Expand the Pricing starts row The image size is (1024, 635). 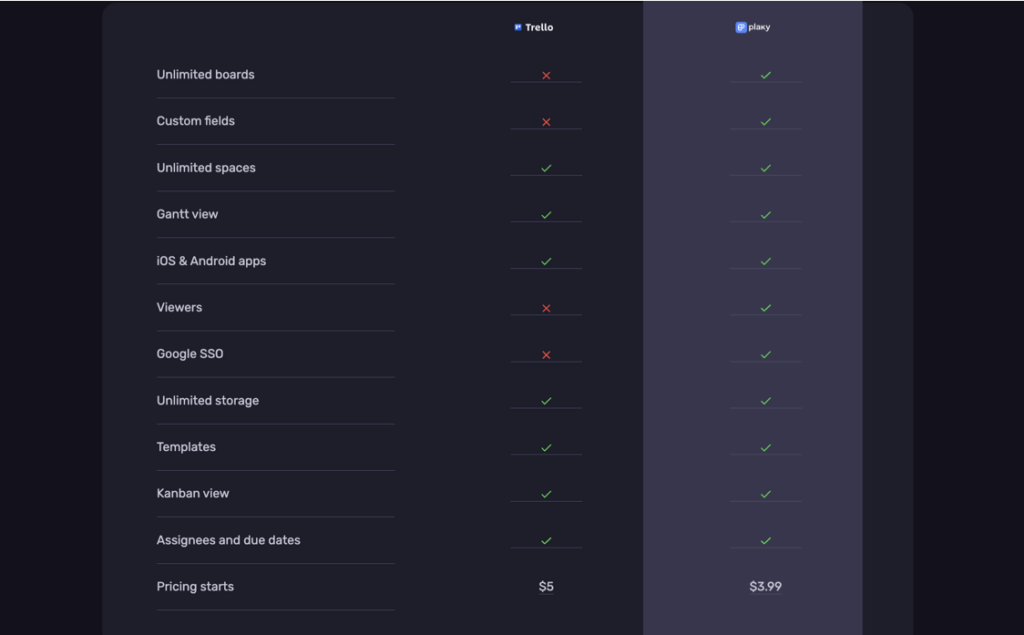tap(195, 587)
